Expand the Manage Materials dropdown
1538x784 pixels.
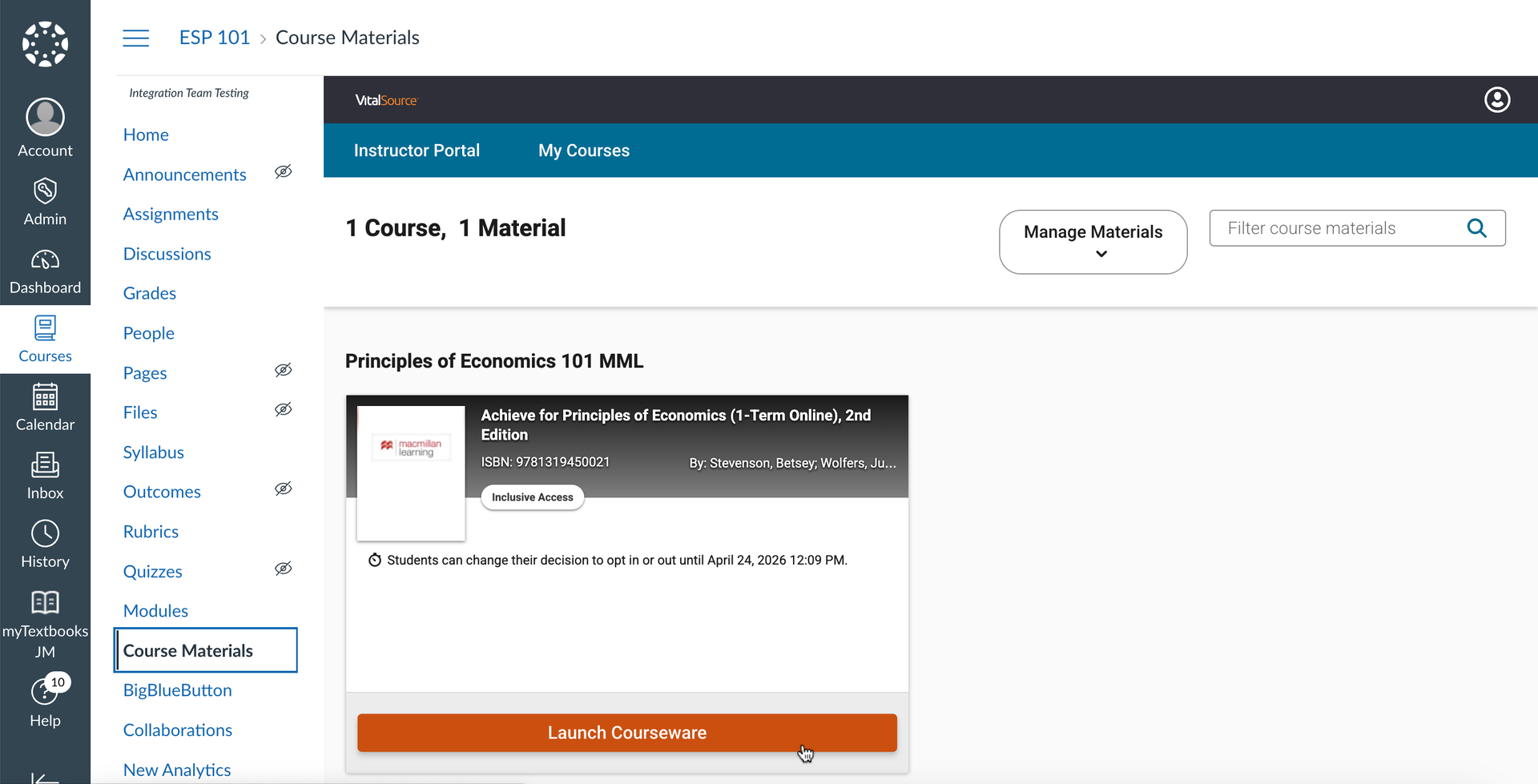pyautogui.click(x=1093, y=242)
